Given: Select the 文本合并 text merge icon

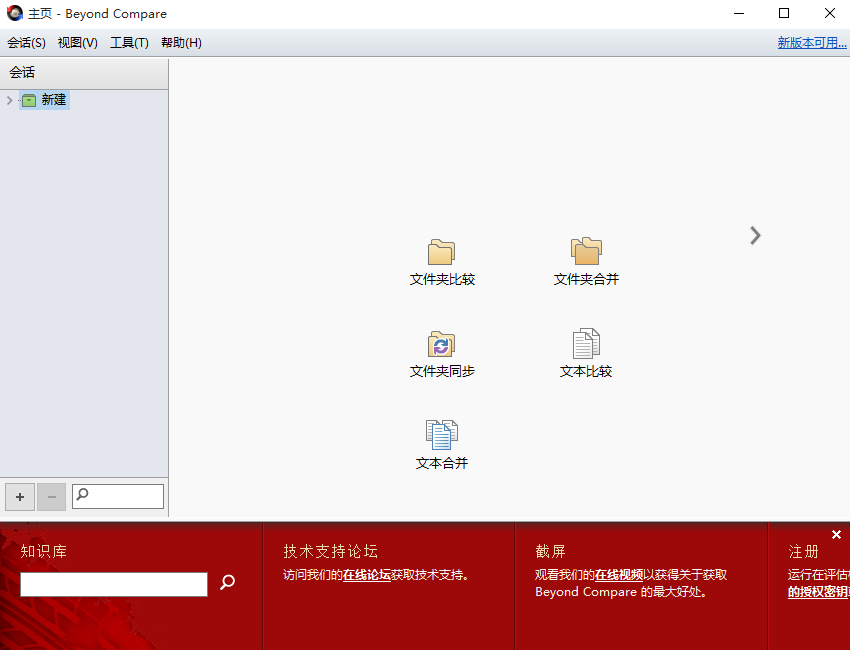Looking at the screenshot, I should (441, 435).
